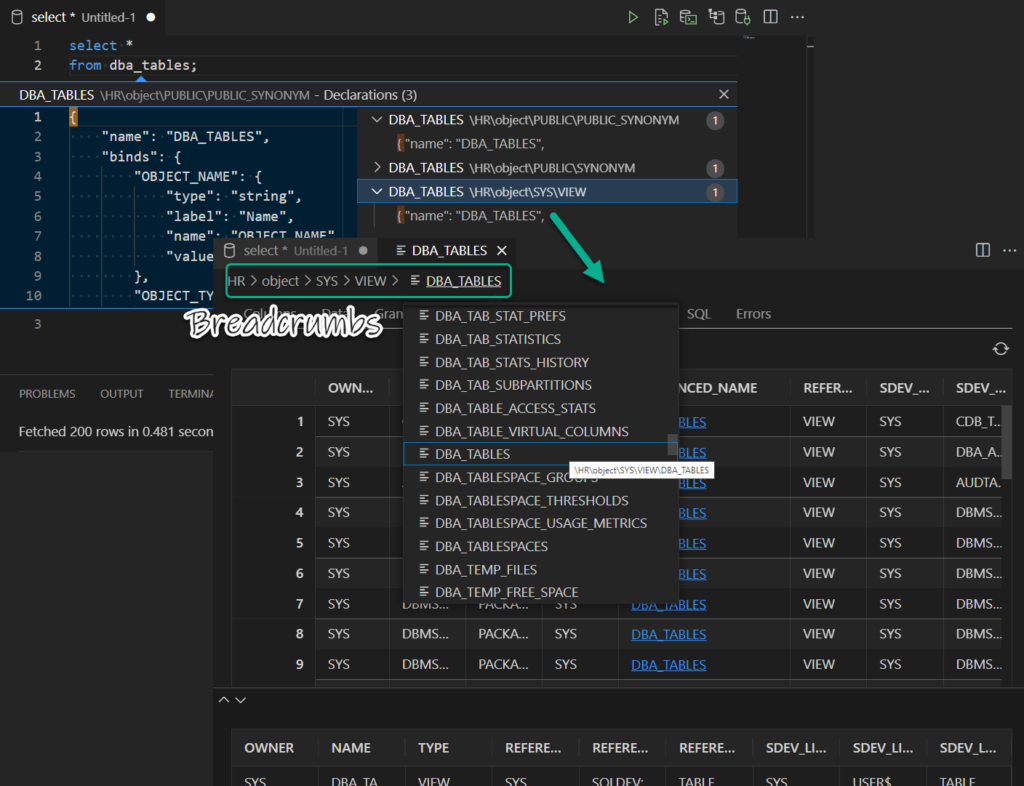1024x786 pixels.
Task: Click the database schema browser icon
Action: click(x=714, y=17)
